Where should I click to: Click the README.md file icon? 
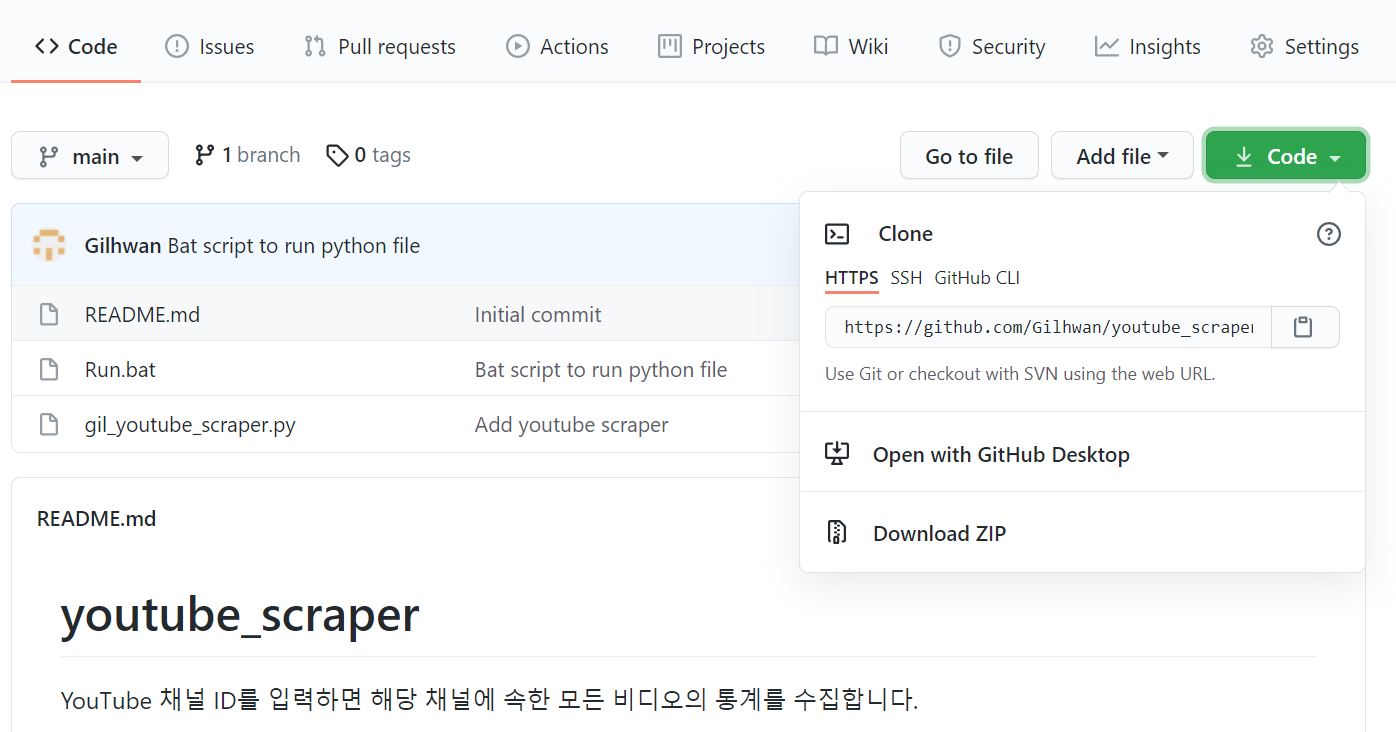pos(49,315)
